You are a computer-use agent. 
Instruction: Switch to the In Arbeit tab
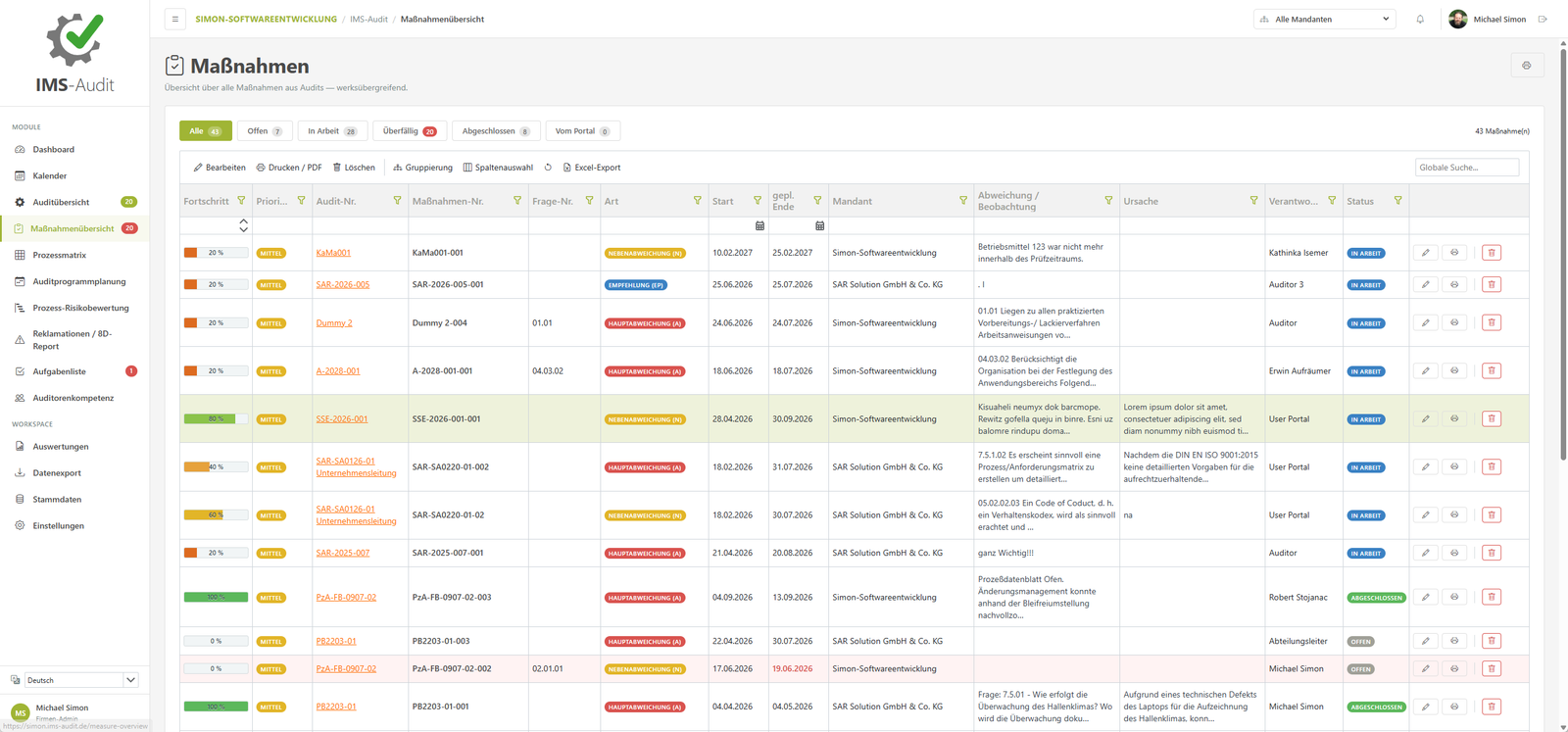(332, 131)
